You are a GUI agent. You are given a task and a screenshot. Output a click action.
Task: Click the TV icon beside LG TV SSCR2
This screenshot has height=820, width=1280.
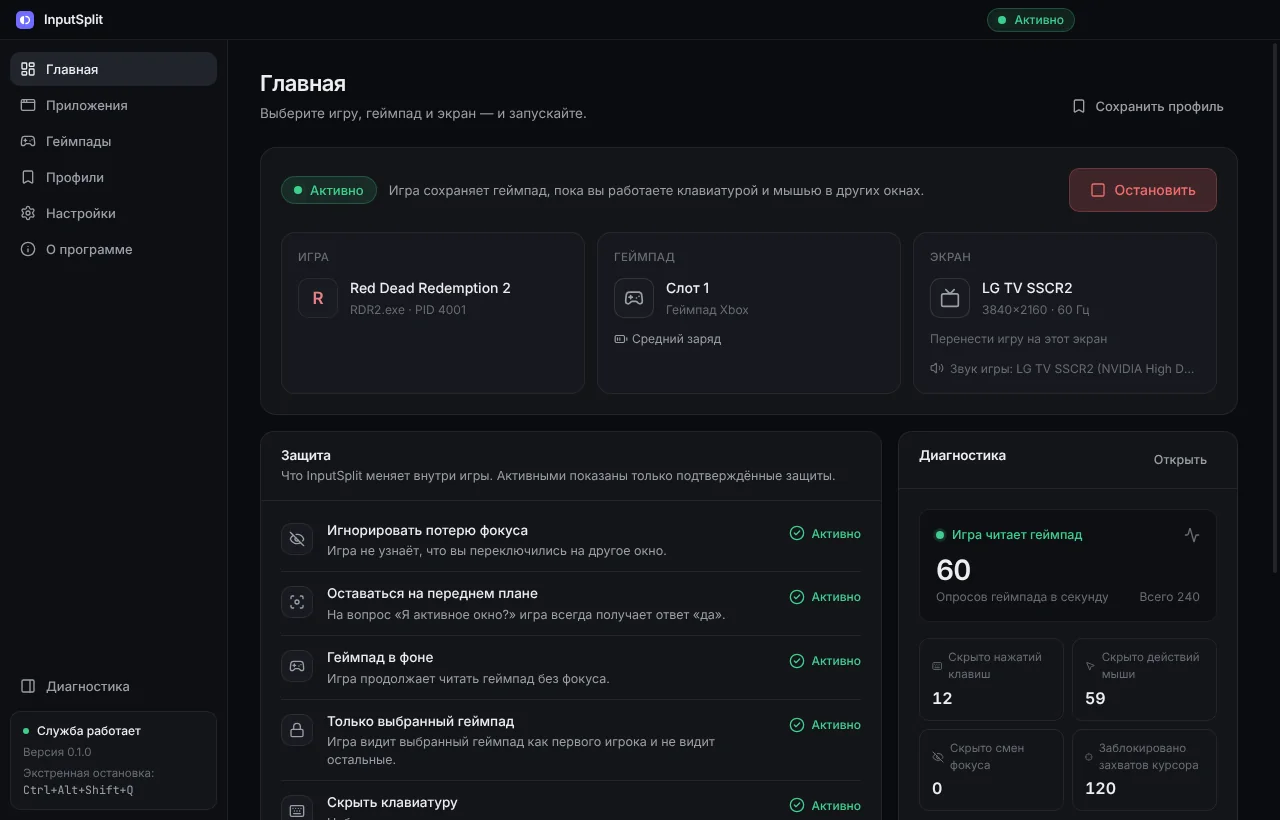click(950, 298)
